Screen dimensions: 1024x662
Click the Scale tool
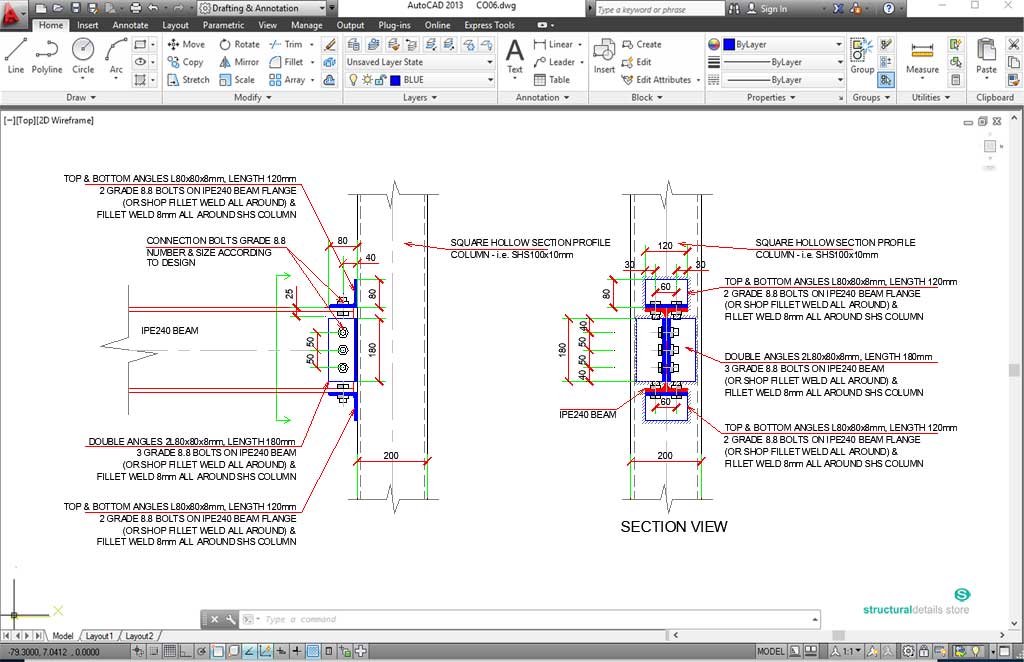(x=237, y=80)
